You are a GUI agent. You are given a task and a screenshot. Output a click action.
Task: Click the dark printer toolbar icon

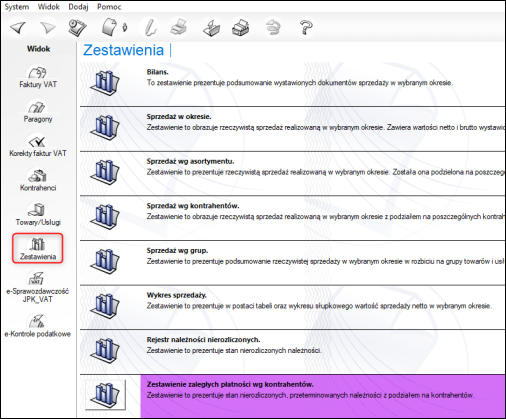240,28
